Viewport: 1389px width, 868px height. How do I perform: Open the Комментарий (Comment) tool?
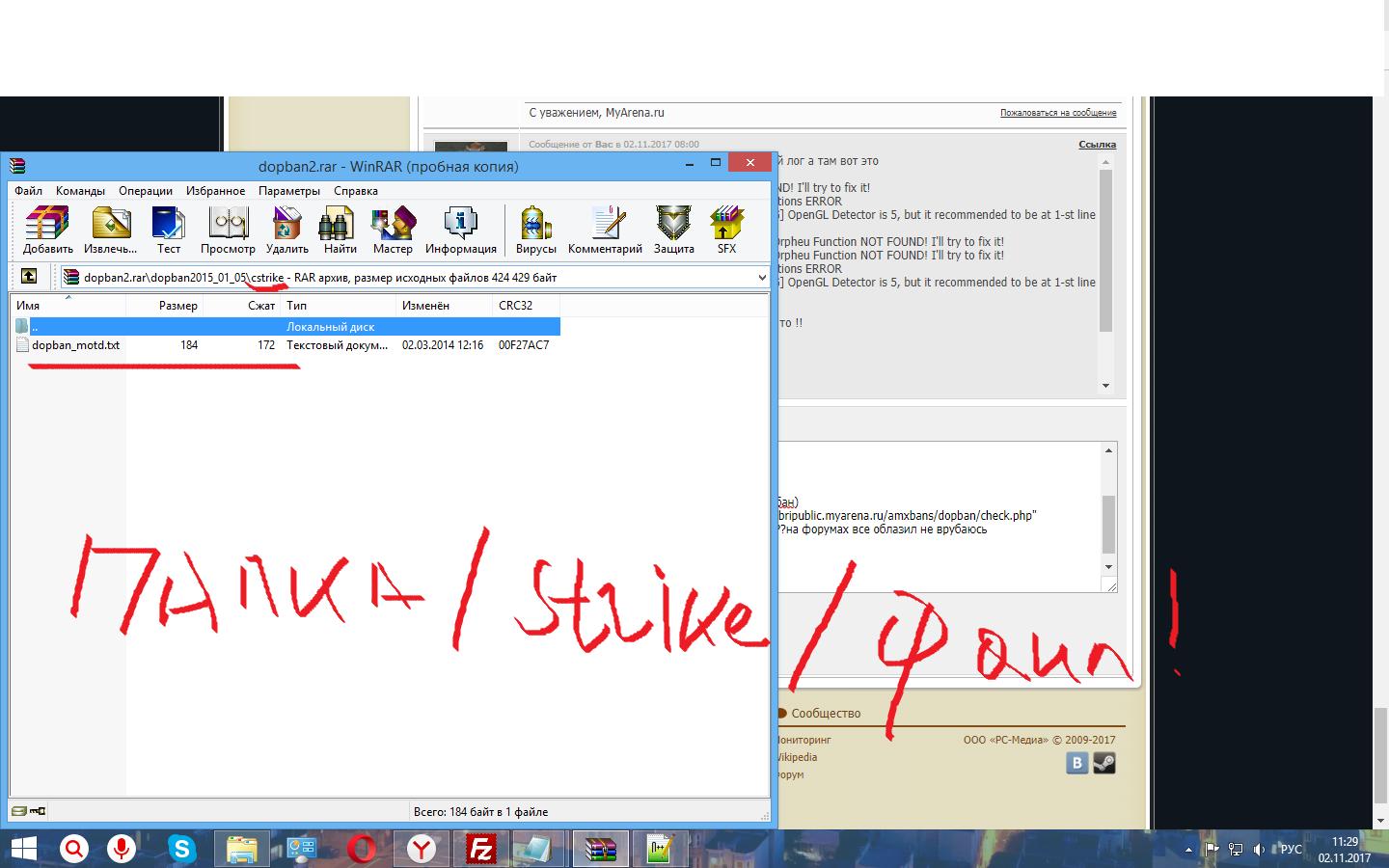point(605,230)
